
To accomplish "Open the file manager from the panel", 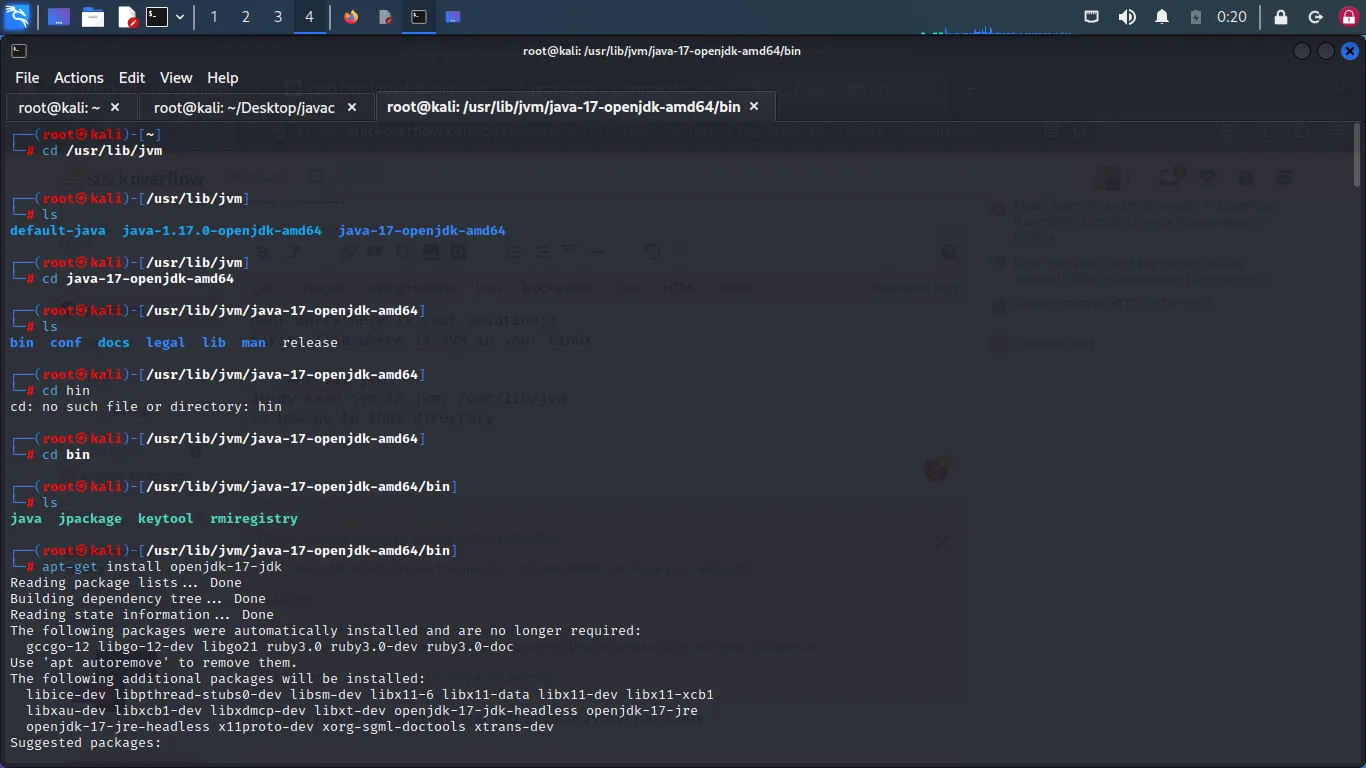I will [x=93, y=17].
